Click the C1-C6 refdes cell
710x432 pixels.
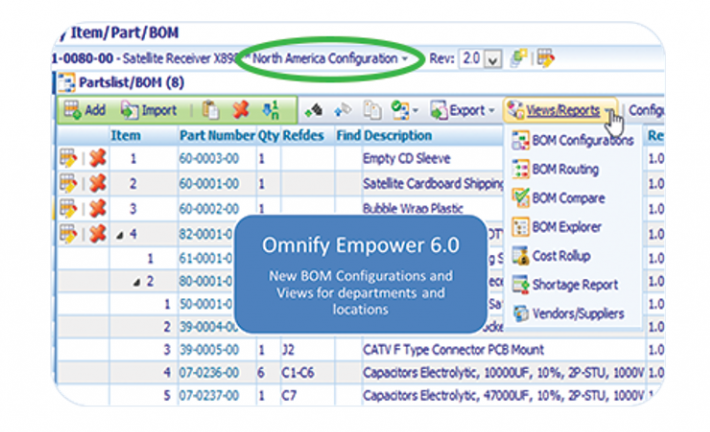(x=297, y=373)
